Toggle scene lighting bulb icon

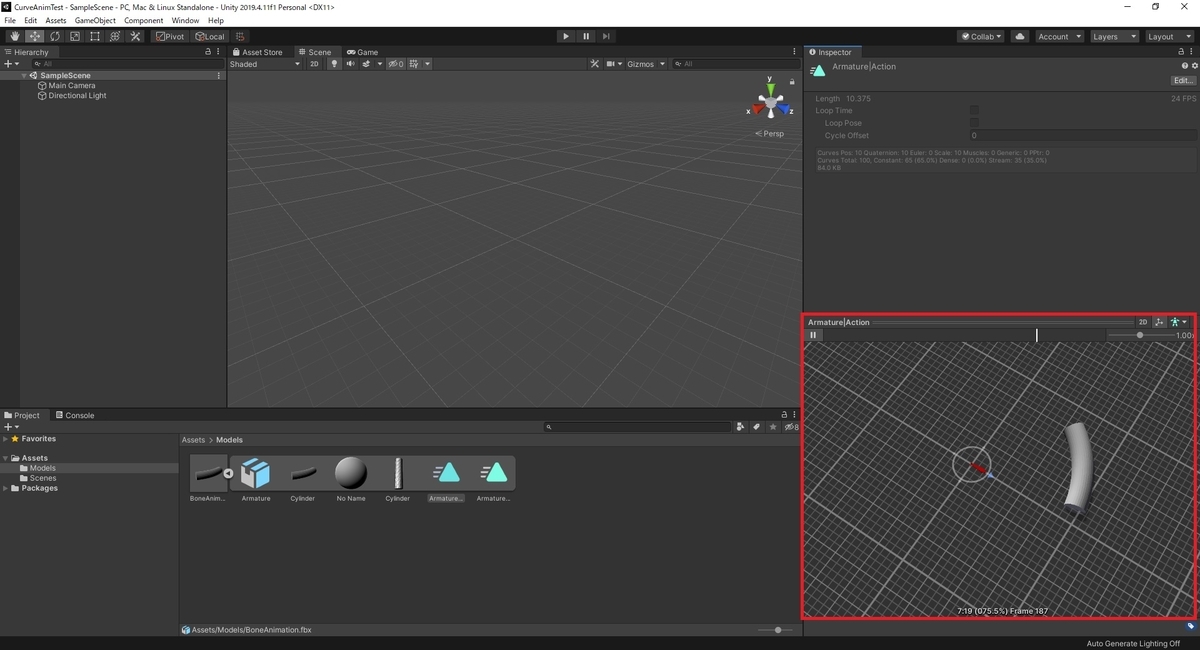pyautogui.click(x=335, y=64)
